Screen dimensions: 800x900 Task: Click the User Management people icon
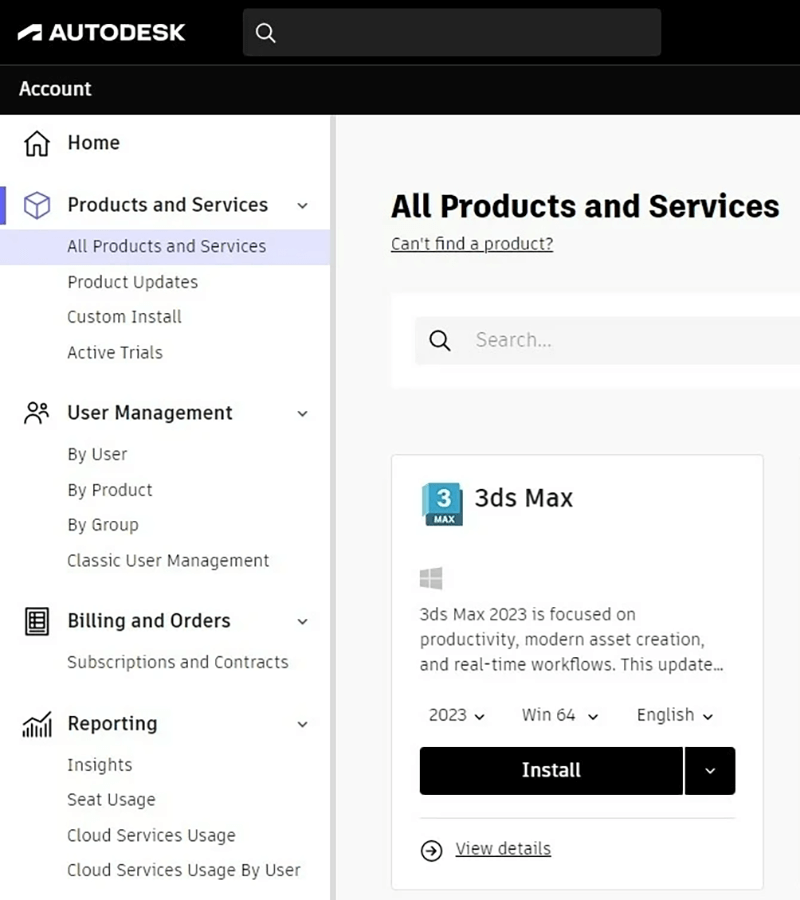[x=37, y=413]
